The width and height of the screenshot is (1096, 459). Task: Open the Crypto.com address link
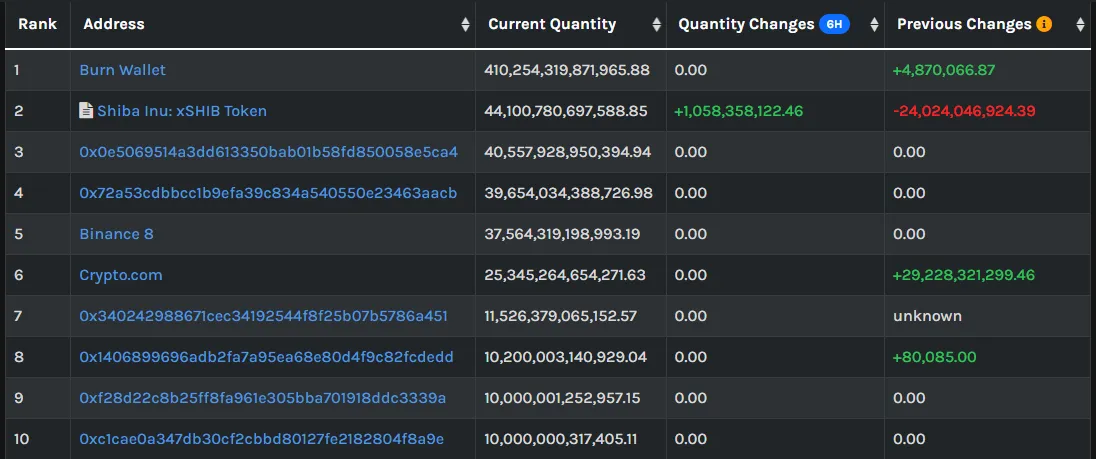tap(121, 275)
